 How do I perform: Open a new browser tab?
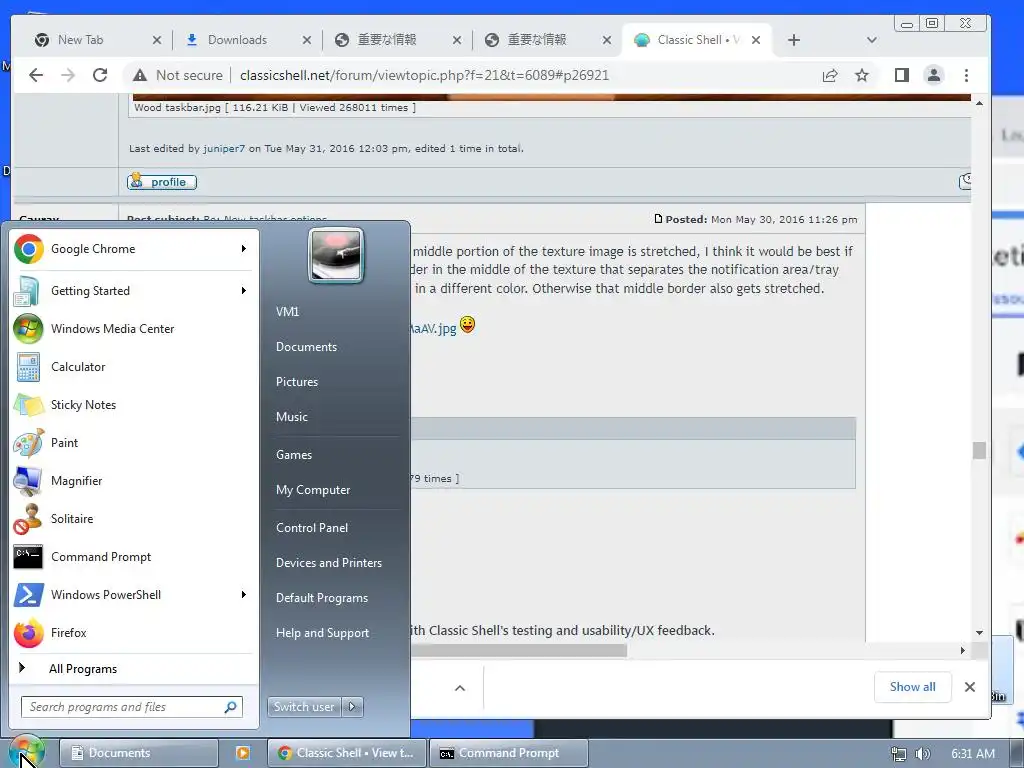(x=793, y=40)
